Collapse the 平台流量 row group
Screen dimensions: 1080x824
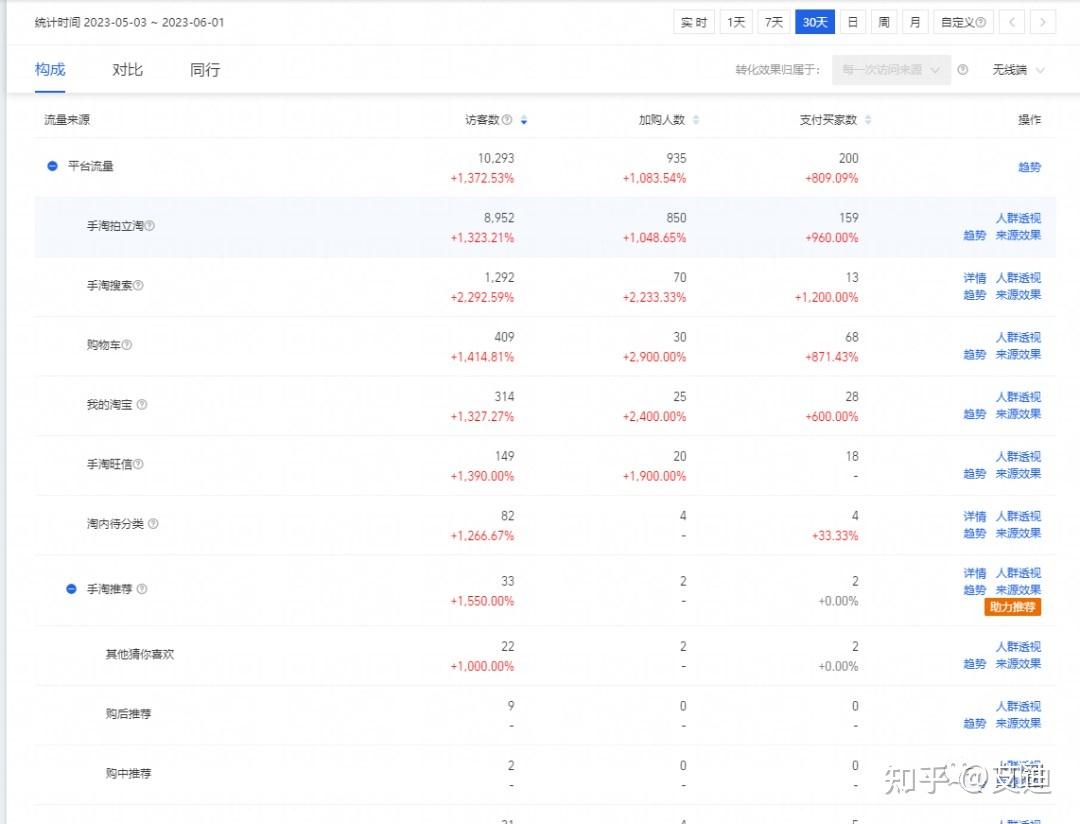coord(52,166)
